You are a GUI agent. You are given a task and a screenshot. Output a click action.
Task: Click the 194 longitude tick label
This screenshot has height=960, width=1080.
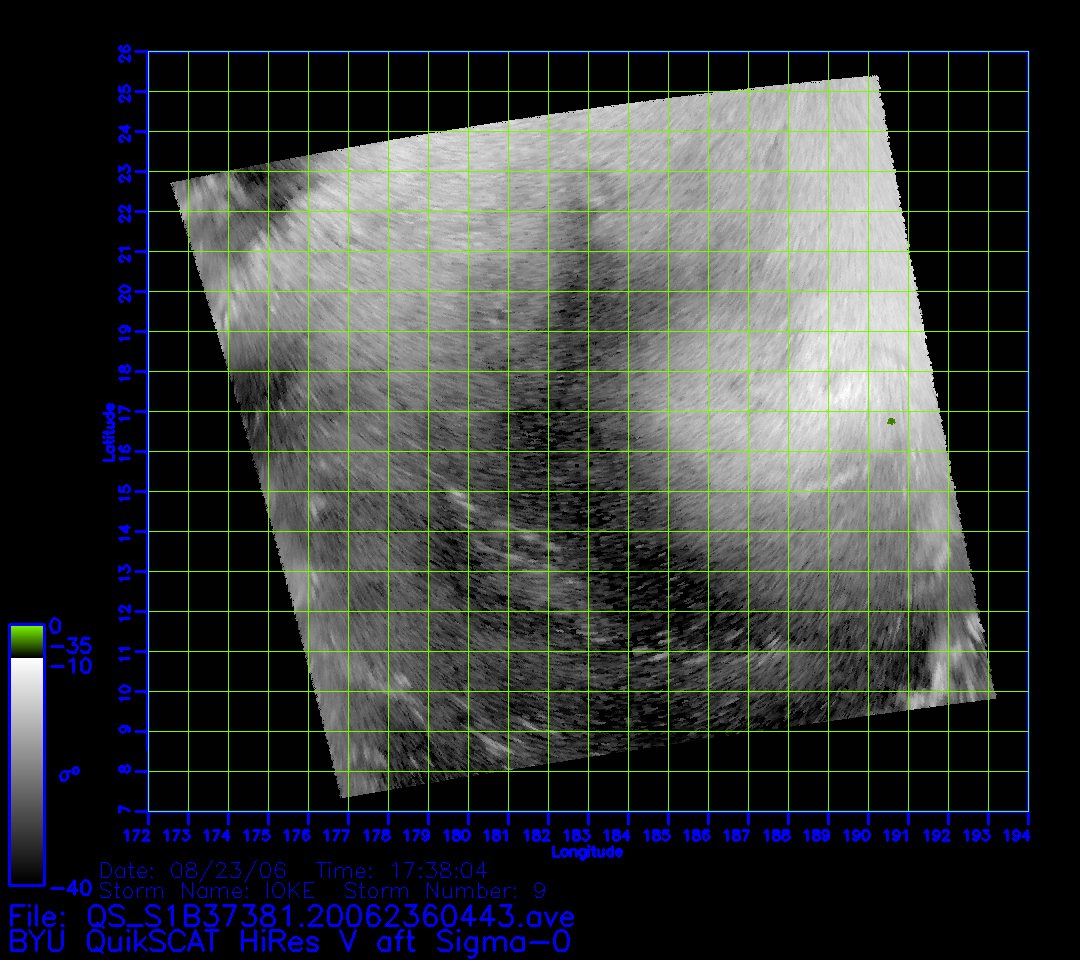tap(1028, 834)
